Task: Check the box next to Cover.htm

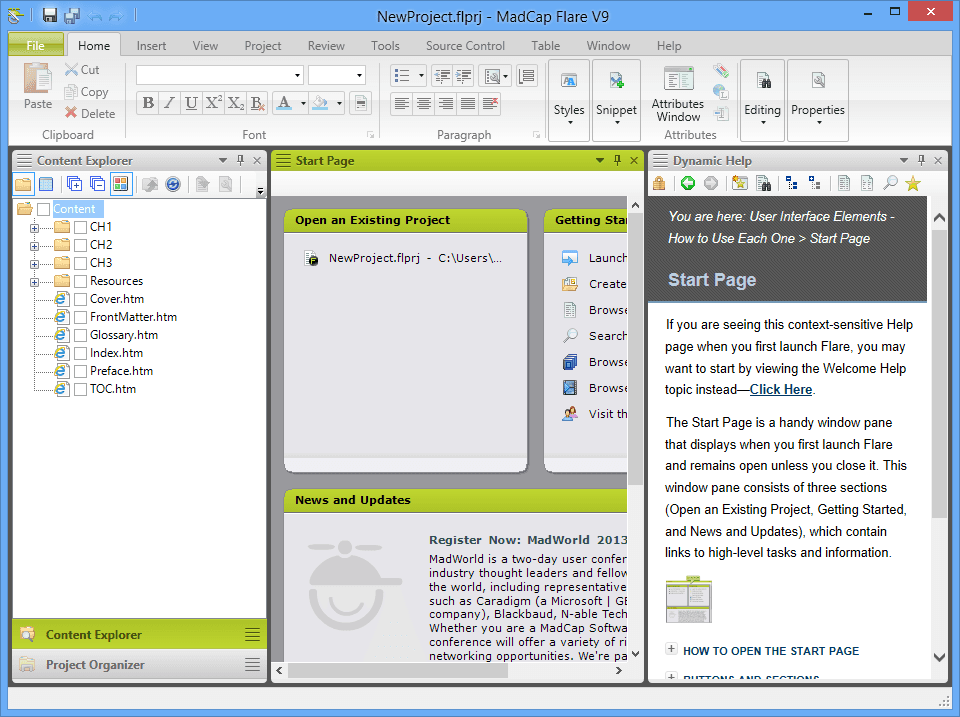Action: point(80,300)
